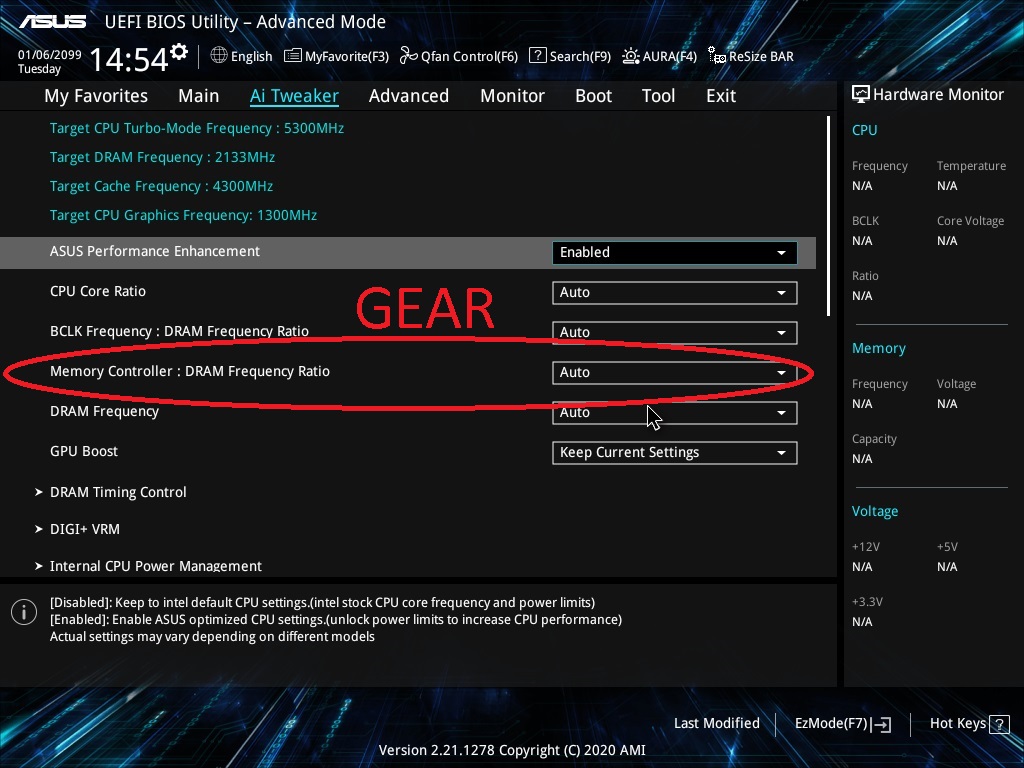Click the globe language icon
1024x768 pixels.
click(219, 56)
